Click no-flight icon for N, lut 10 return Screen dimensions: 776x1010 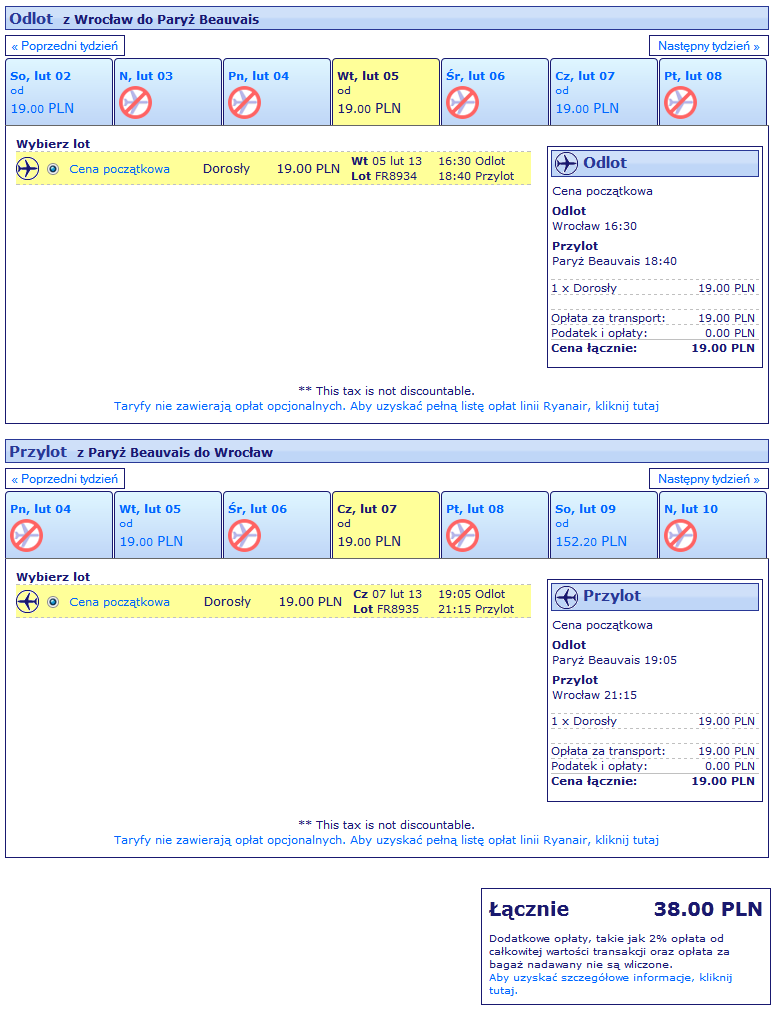click(680, 536)
